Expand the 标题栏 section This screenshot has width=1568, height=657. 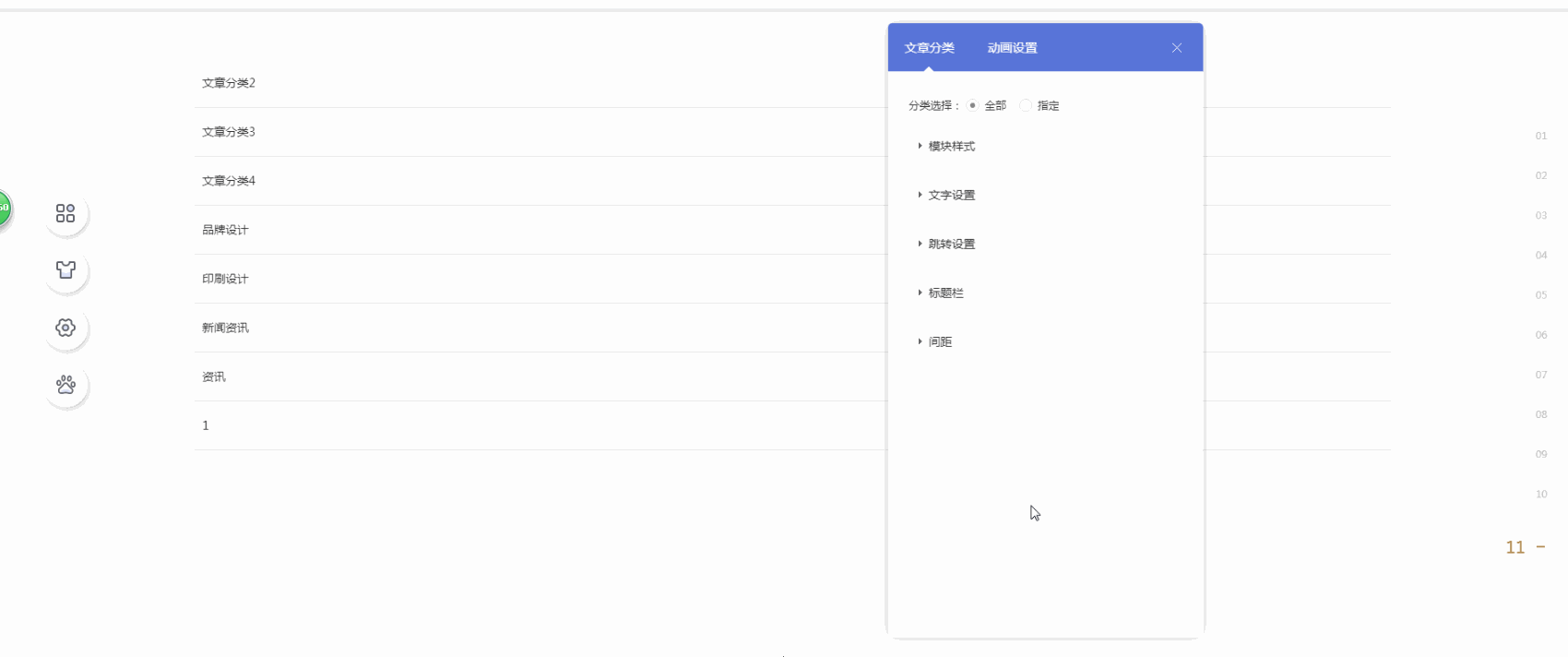[x=945, y=293]
